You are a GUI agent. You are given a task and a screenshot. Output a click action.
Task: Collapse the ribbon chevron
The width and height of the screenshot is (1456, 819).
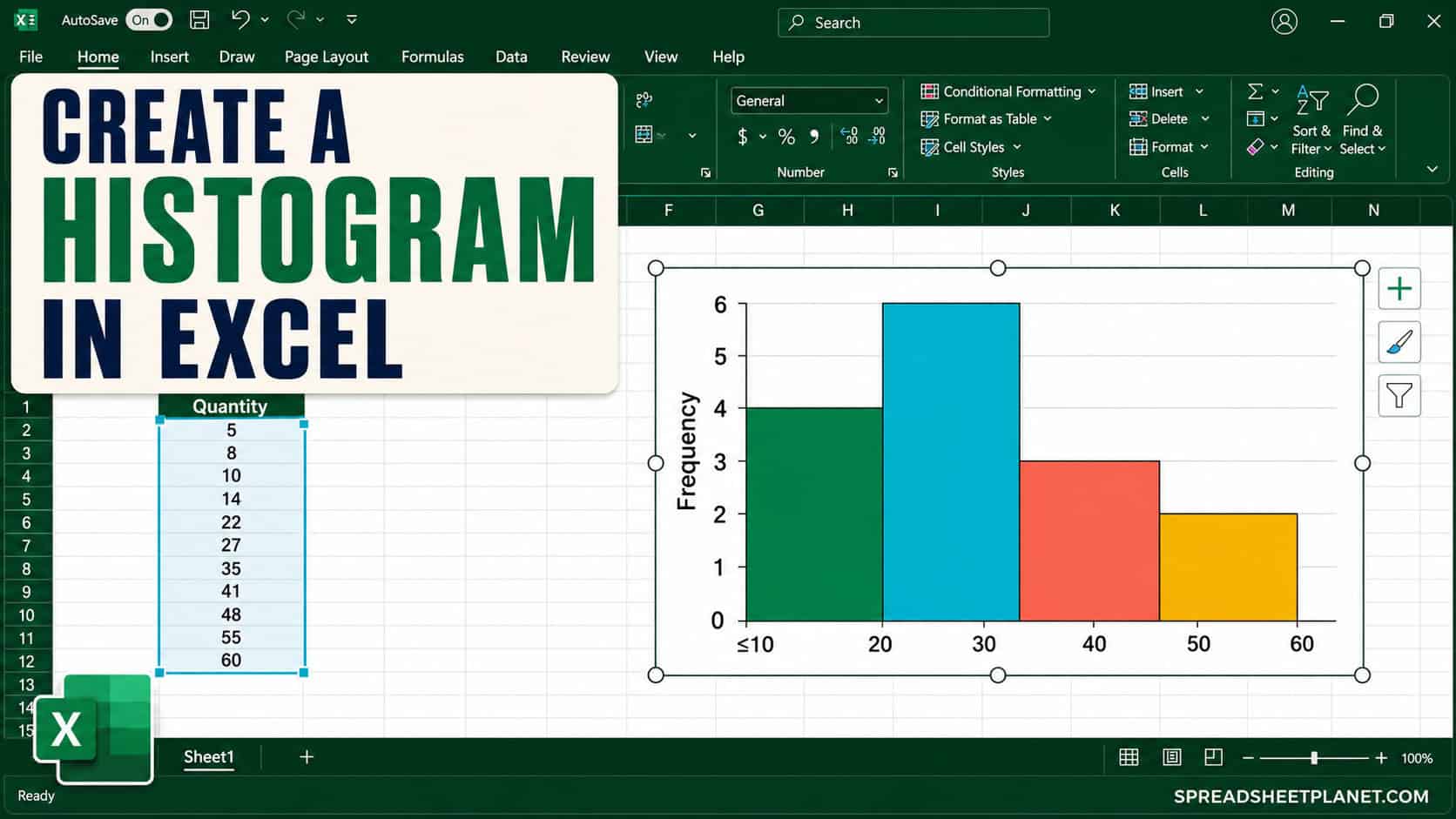pos(1432,169)
